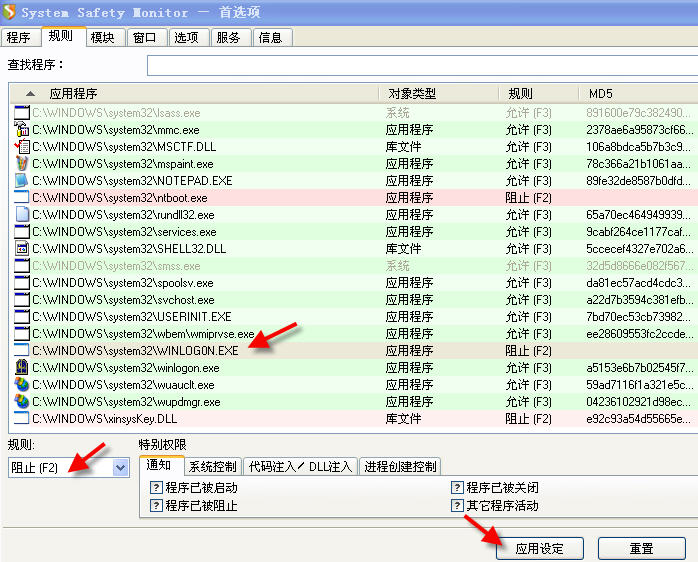The width and height of the screenshot is (698, 562).
Task: Open the 服务 tab
Action: pos(229,37)
